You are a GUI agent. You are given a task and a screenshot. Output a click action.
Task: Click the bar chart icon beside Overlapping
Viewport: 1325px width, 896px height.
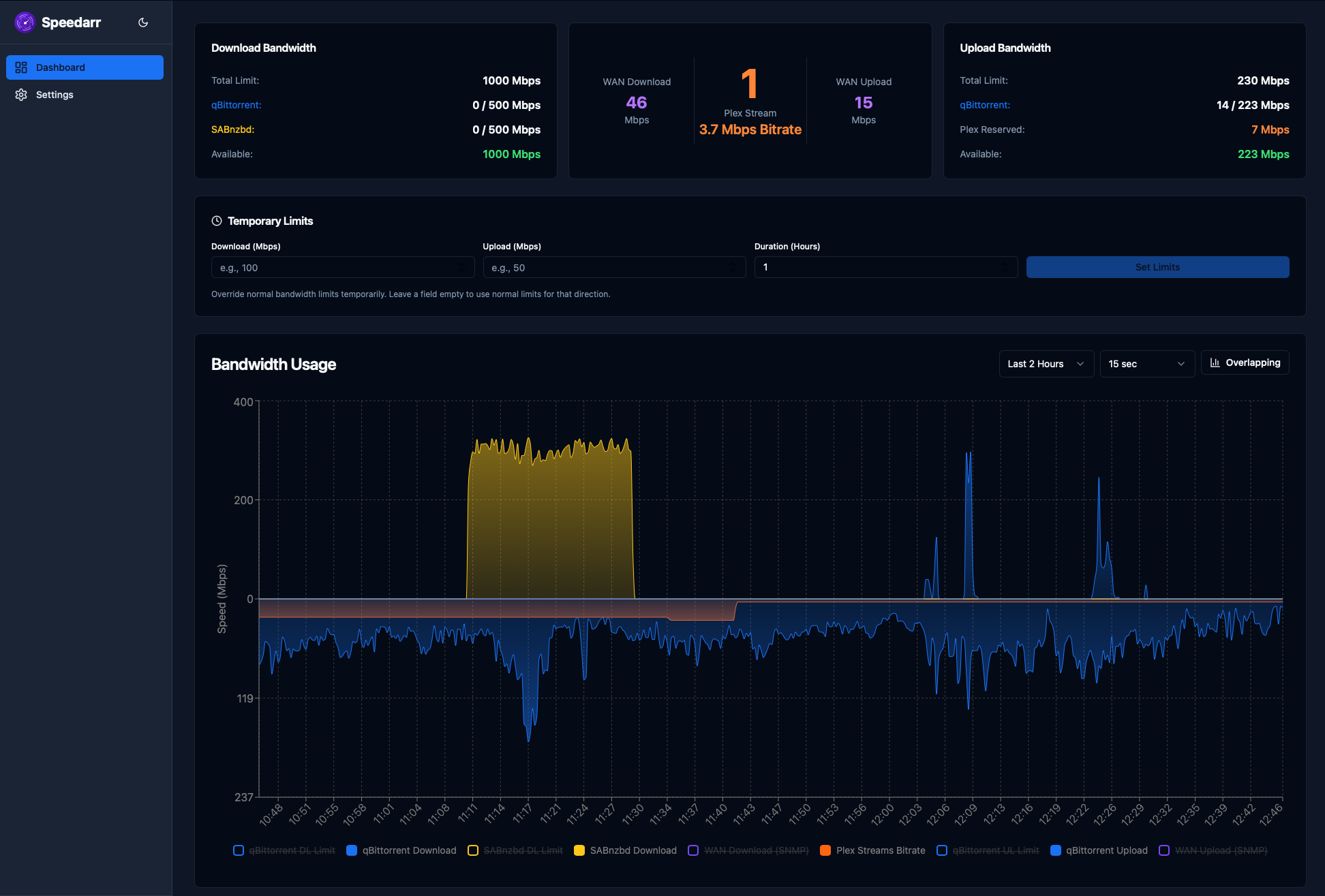pyautogui.click(x=1215, y=362)
